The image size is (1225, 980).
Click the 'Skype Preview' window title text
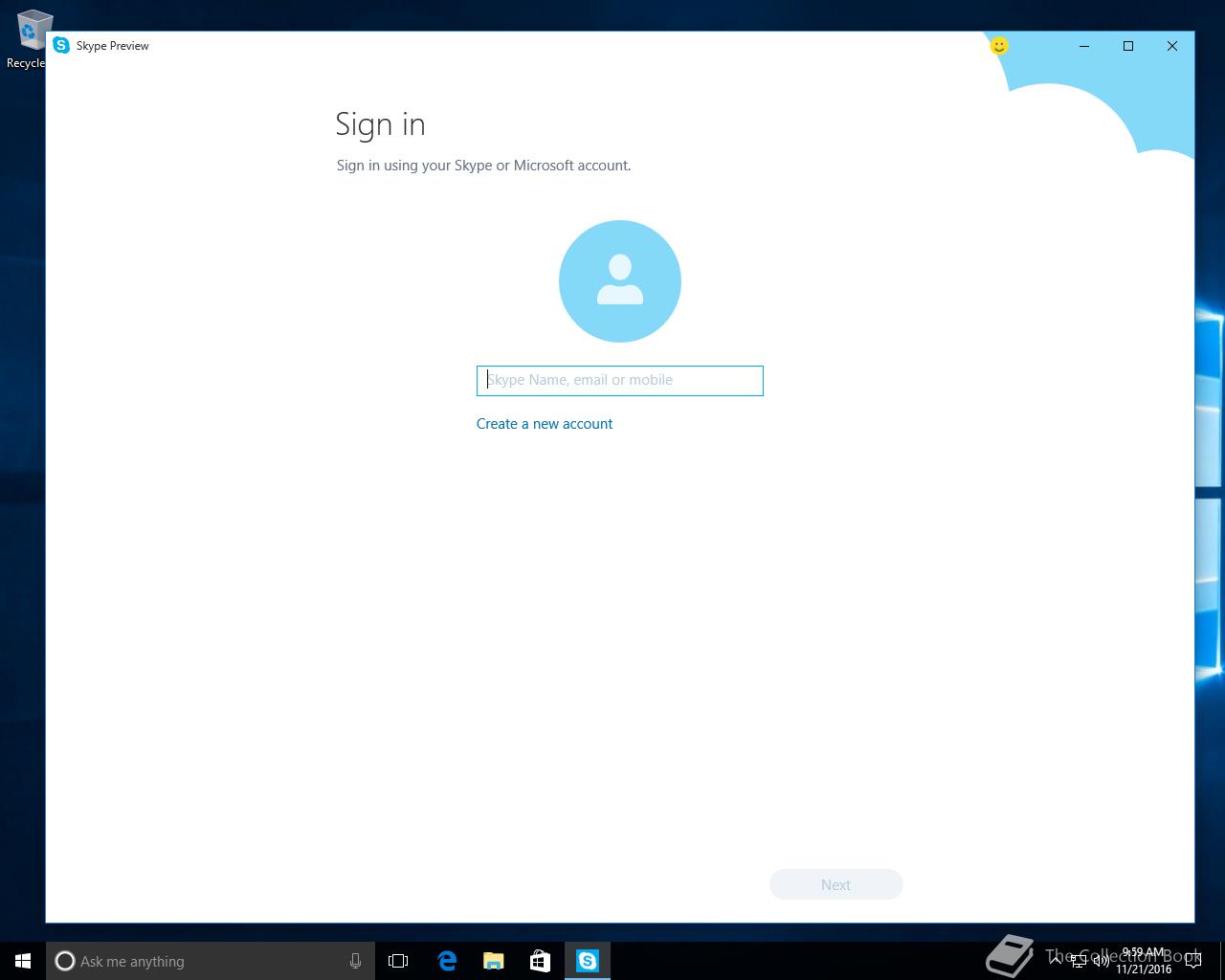point(113,46)
